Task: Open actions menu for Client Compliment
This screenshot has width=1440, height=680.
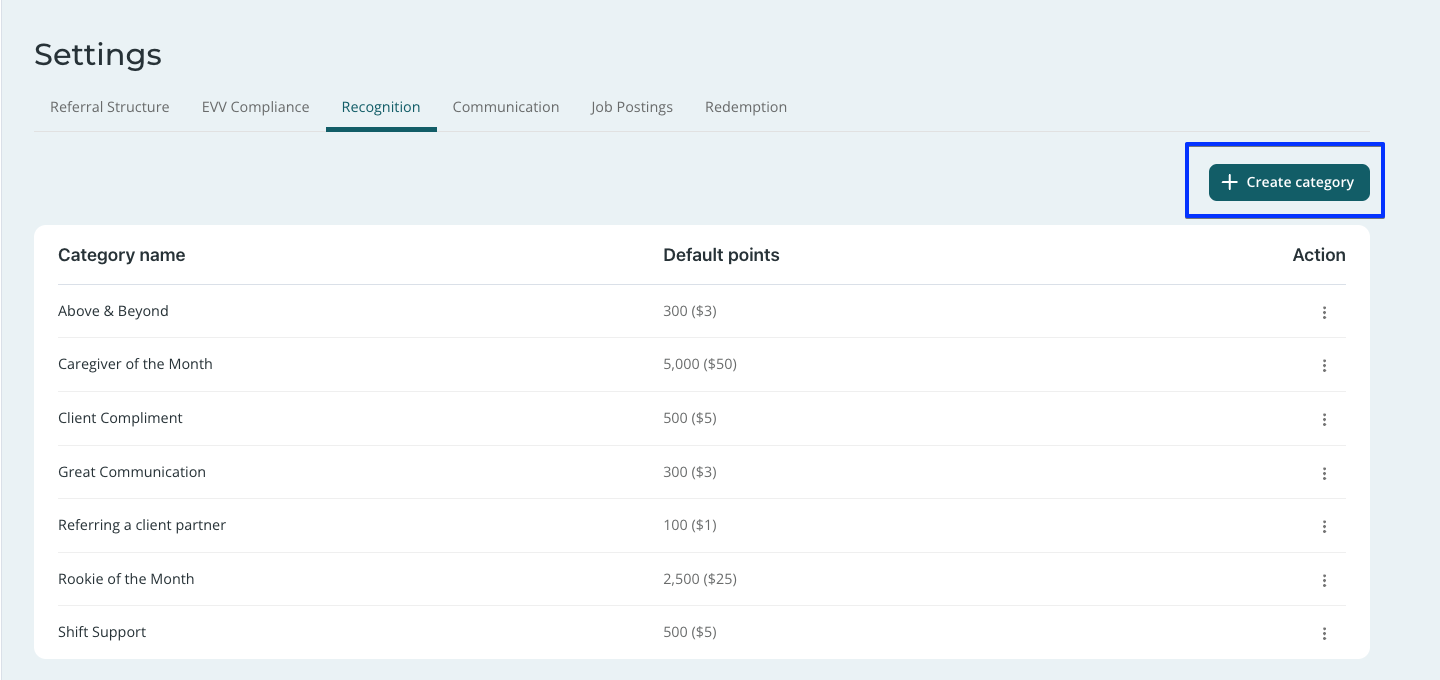Action: [1324, 419]
